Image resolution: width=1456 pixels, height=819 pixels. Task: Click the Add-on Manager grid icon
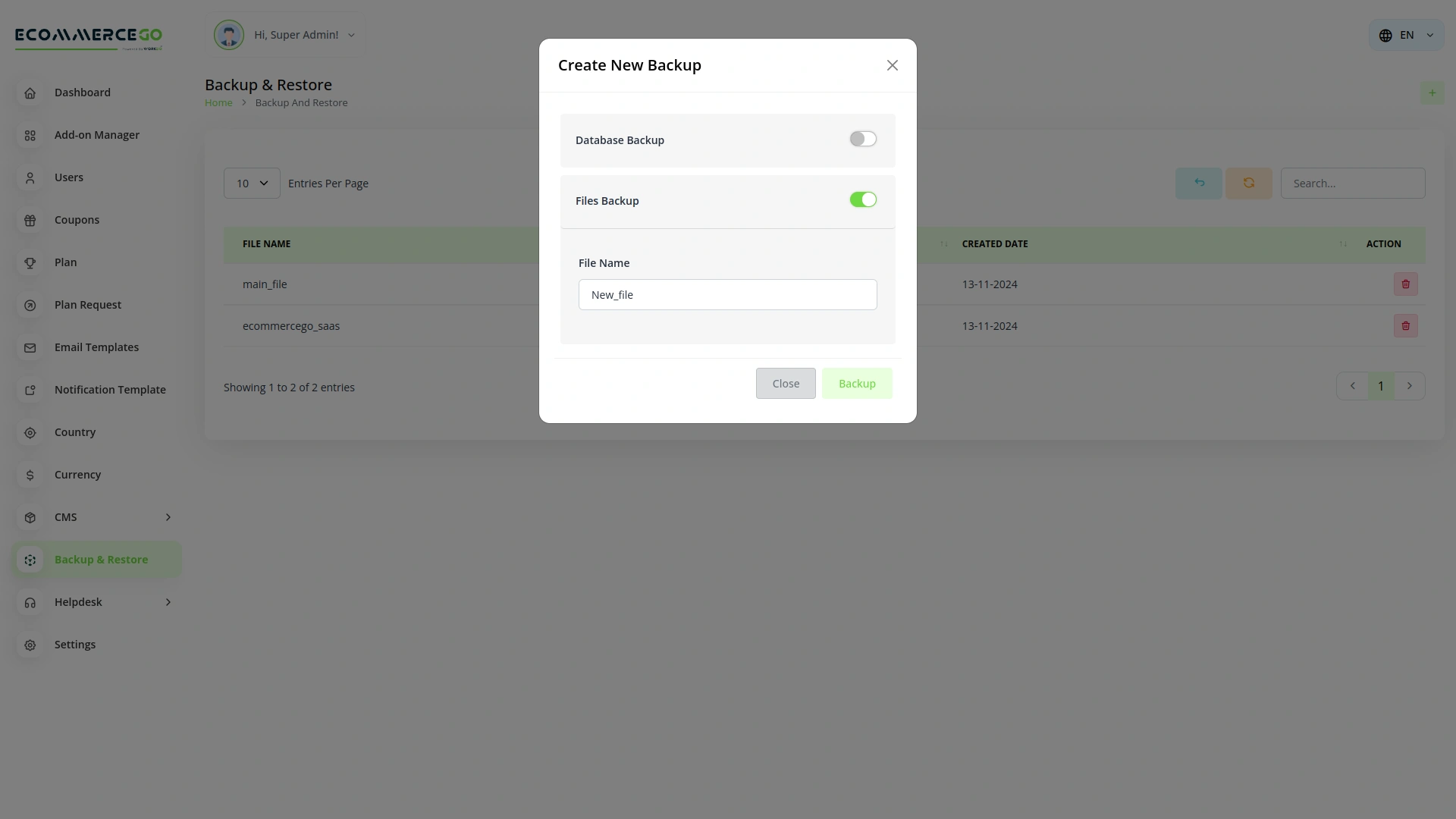pyautogui.click(x=30, y=135)
